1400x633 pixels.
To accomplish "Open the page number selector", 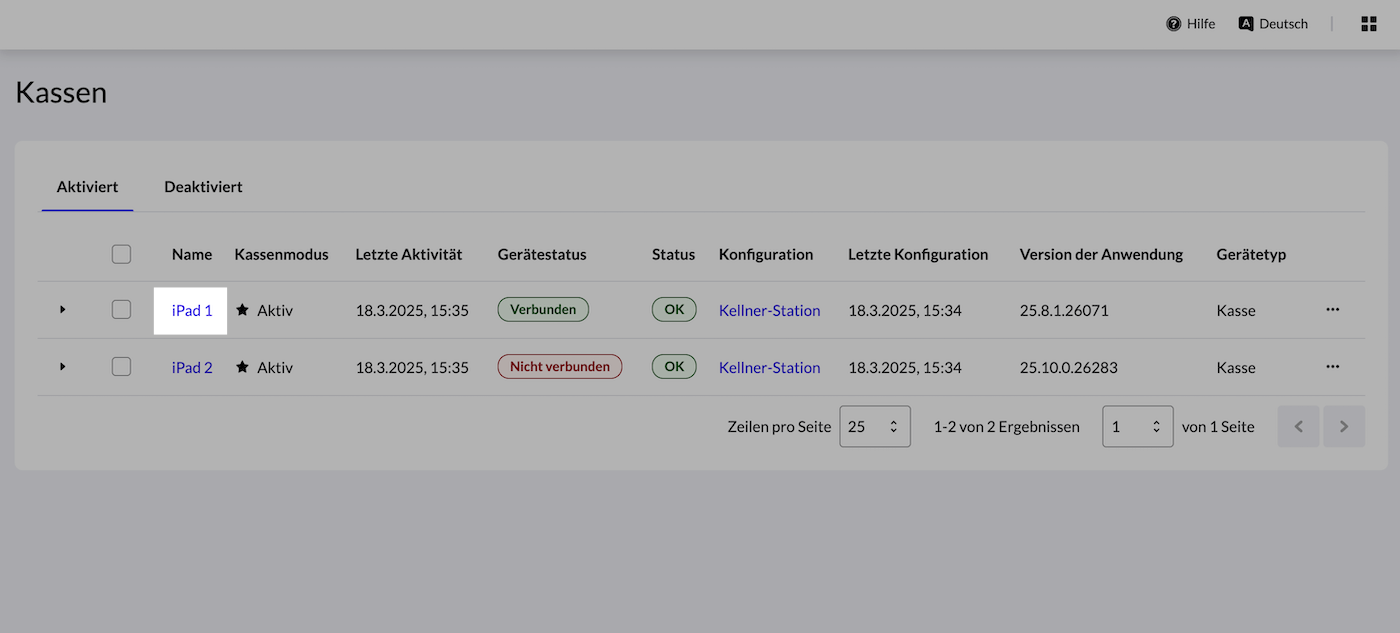I will click(x=1137, y=426).
